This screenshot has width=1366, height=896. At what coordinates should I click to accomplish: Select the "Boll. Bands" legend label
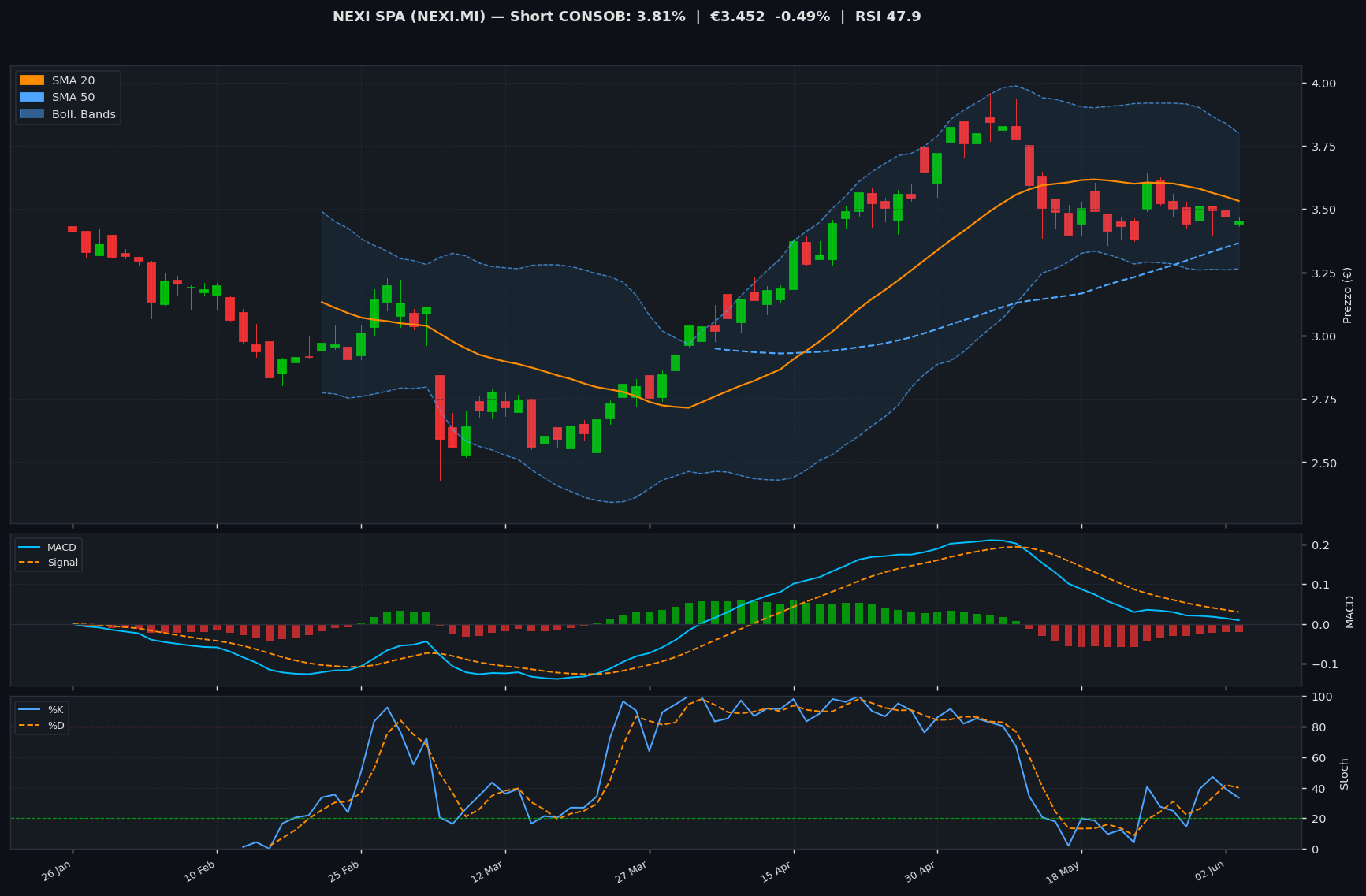pos(84,114)
